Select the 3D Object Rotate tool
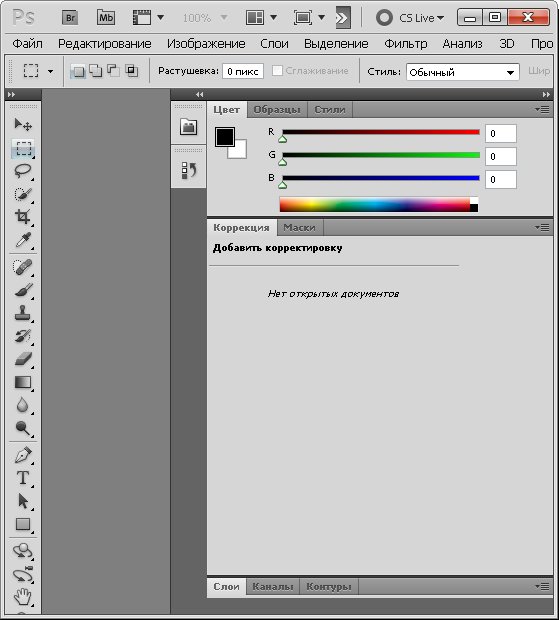 [23, 551]
